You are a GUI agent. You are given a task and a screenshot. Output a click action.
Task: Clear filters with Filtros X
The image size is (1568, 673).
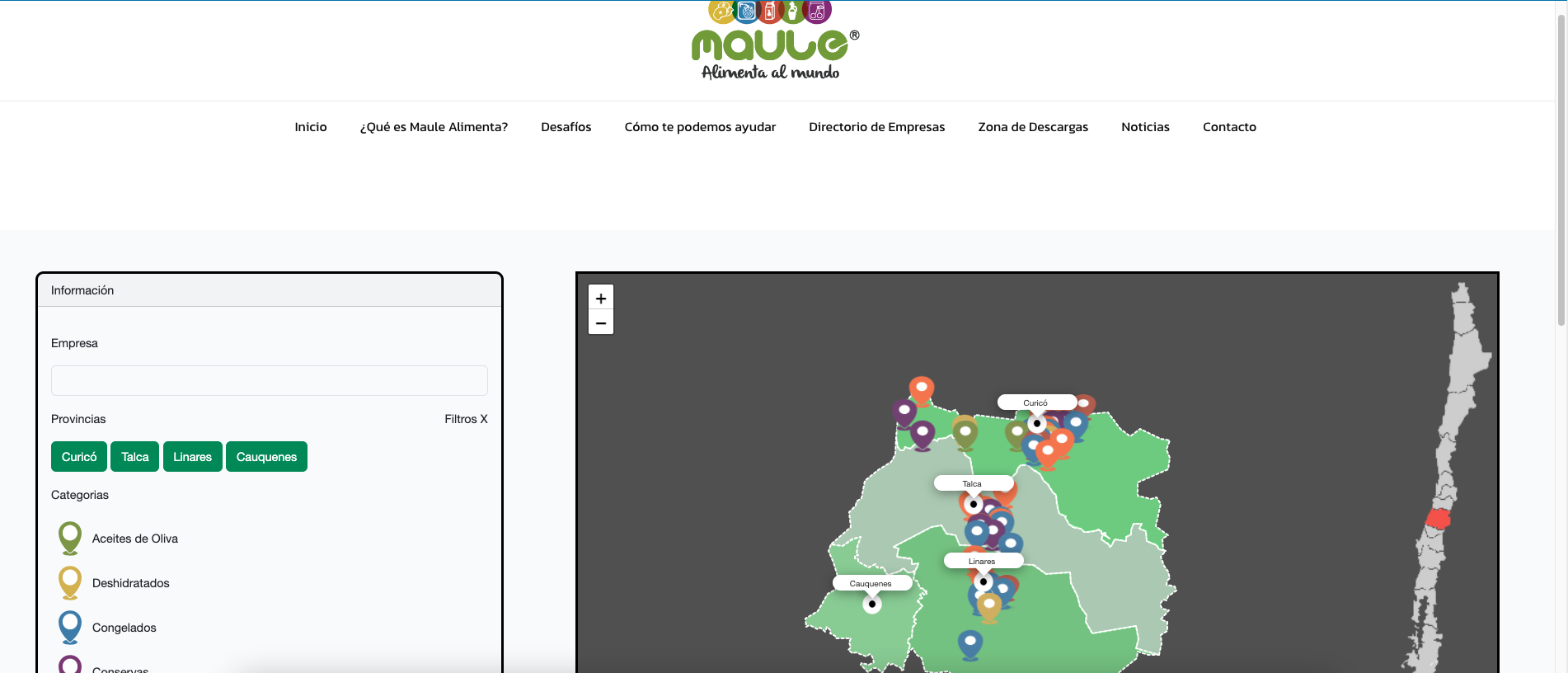coord(466,419)
